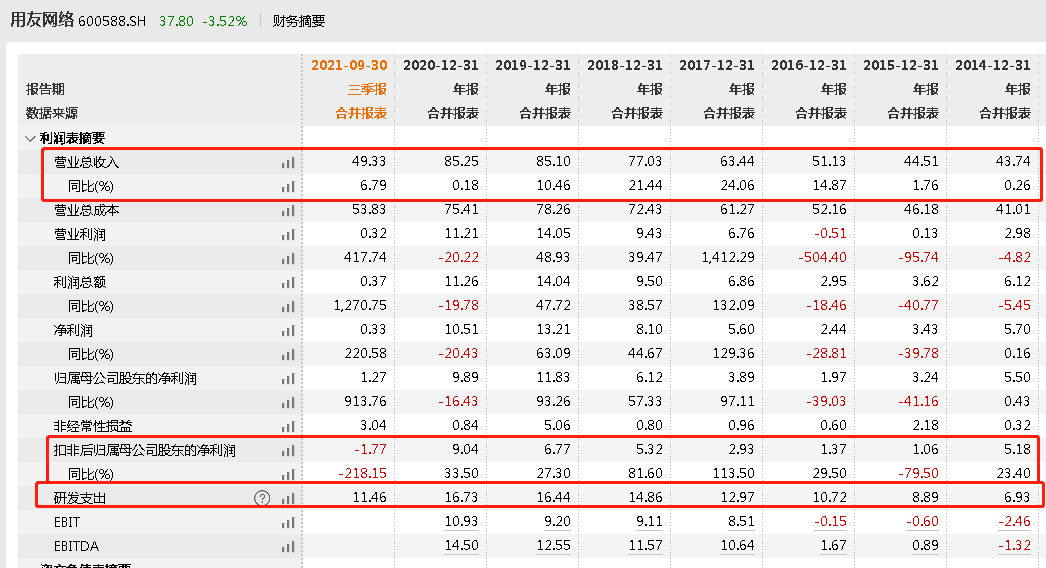Click revenue cell 49.33 for 2021-09-30
The width and height of the screenshot is (1046, 568).
pos(370,161)
